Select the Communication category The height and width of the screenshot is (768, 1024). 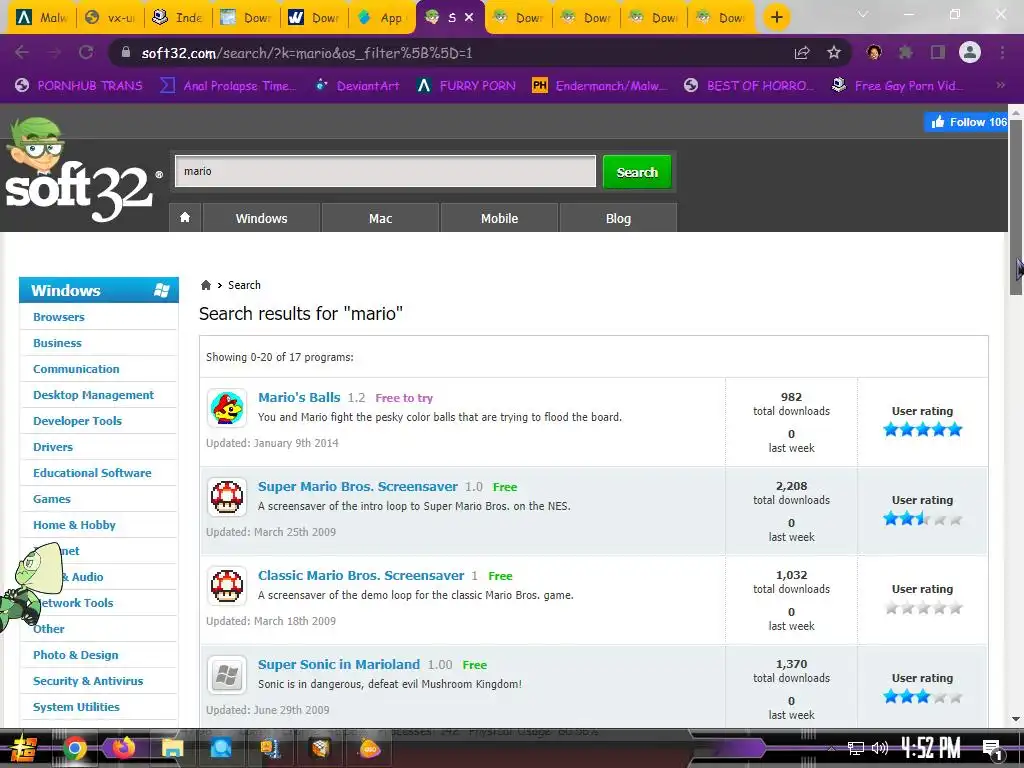point(76,369)
